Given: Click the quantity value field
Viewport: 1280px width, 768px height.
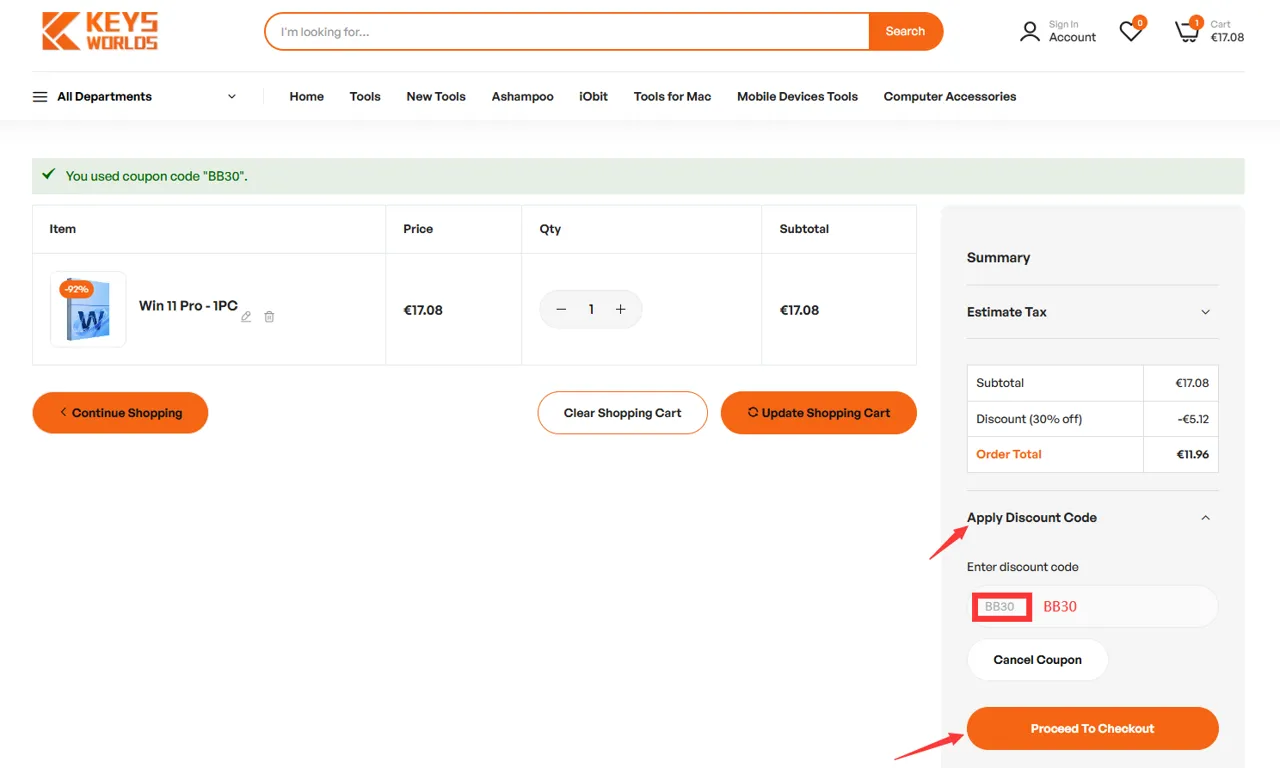Looking at the screenshot, I should [591, 310].
